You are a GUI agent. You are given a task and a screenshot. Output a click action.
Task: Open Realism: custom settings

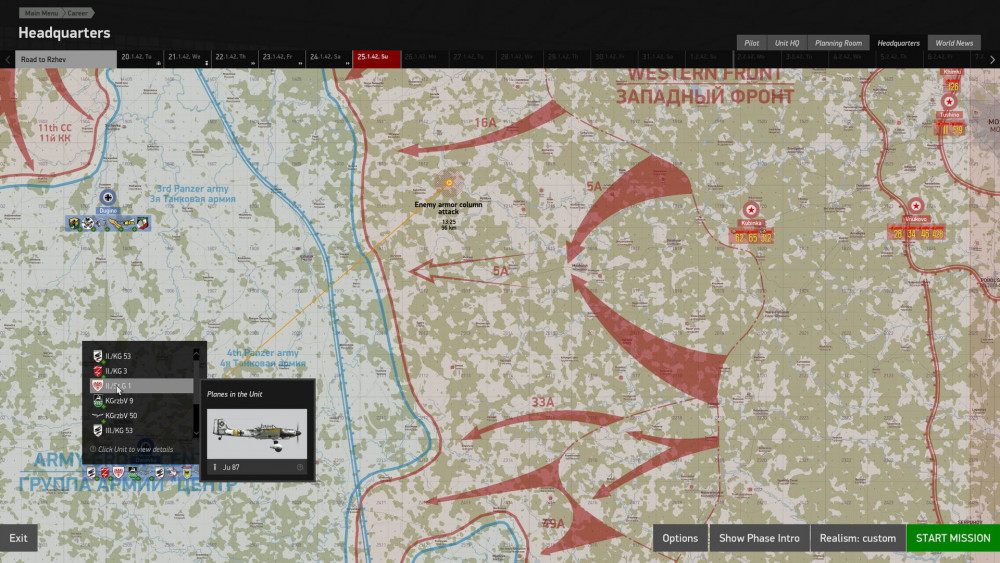coord(858,538)
